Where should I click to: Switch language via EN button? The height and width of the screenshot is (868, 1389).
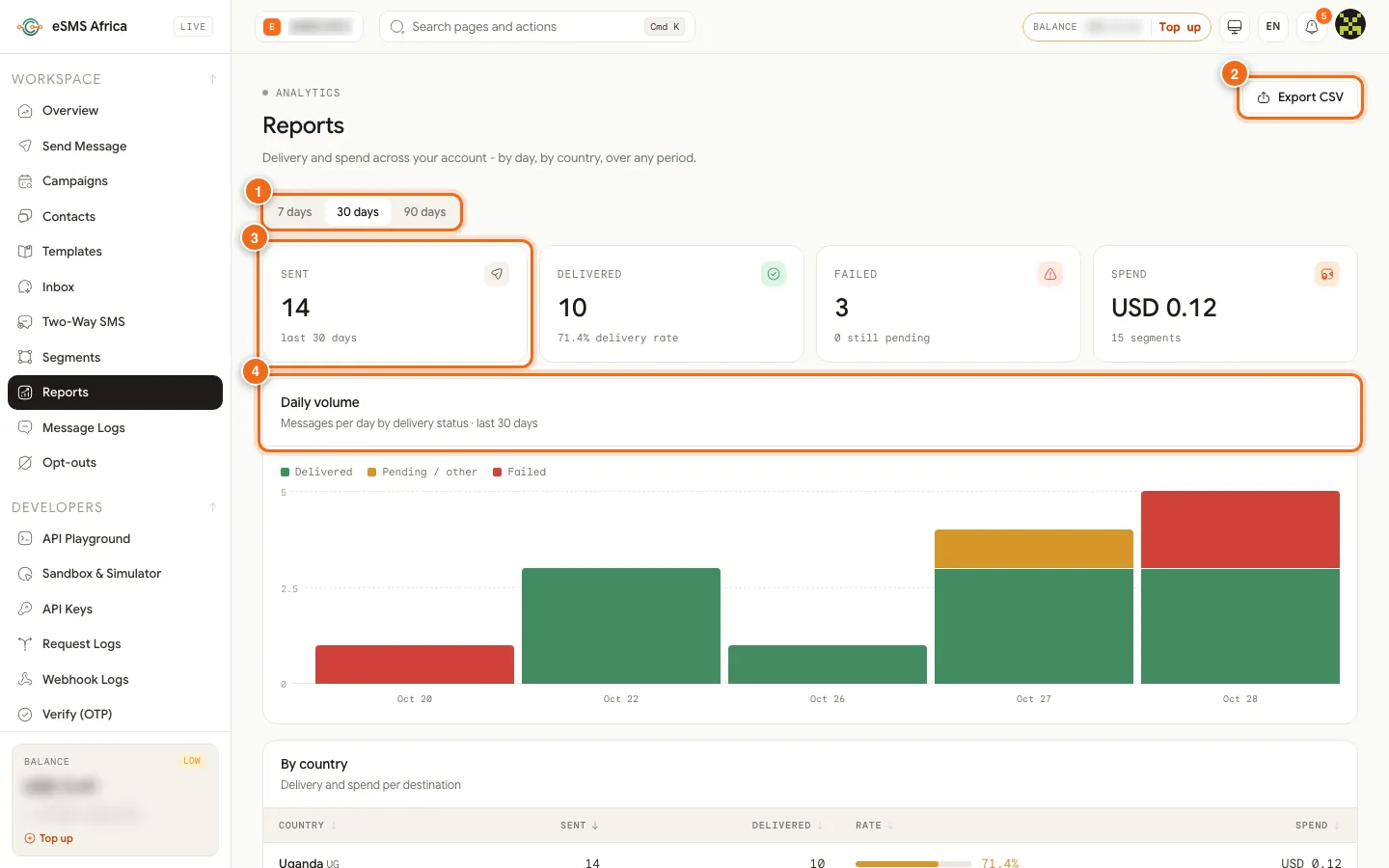point(1273,27)
